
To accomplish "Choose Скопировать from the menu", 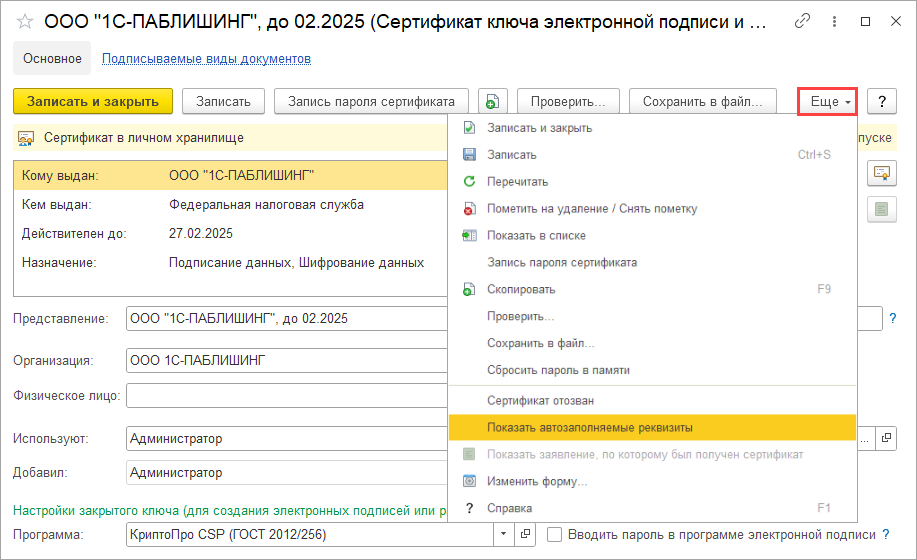I will 652,289.
